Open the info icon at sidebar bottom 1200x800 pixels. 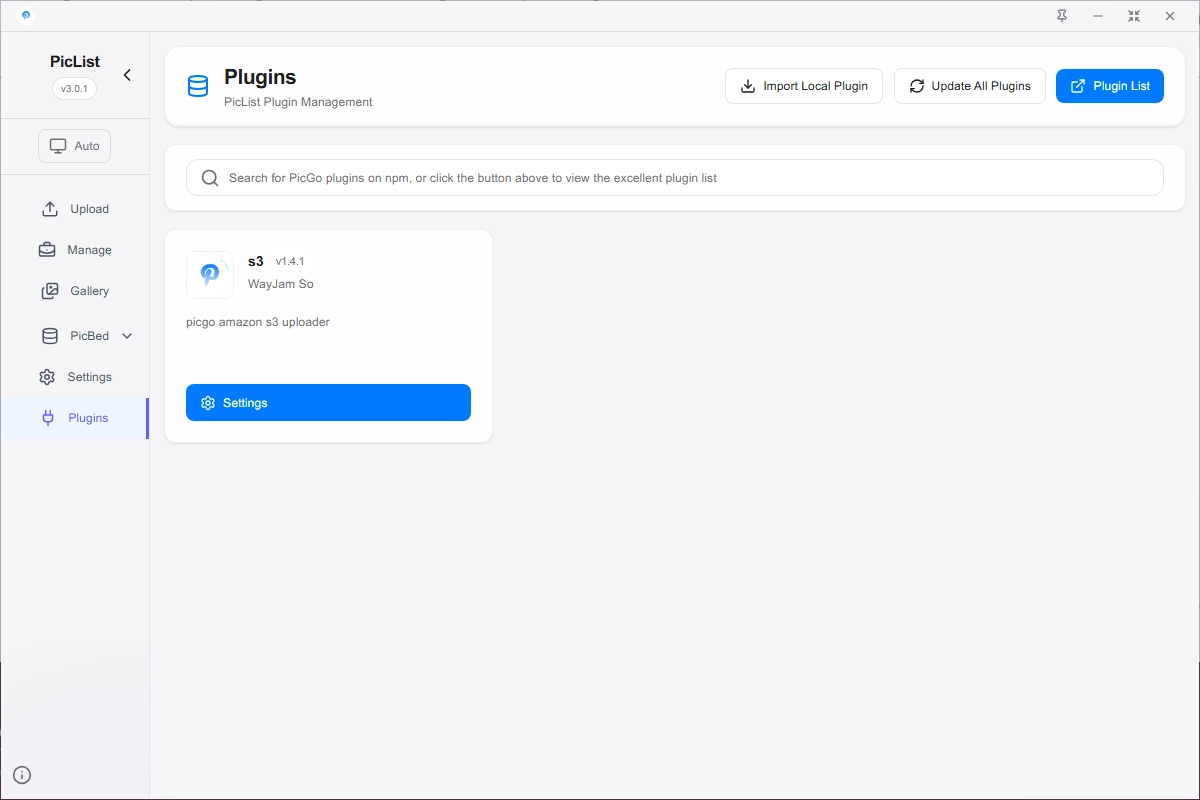click(x=22, y=775)
